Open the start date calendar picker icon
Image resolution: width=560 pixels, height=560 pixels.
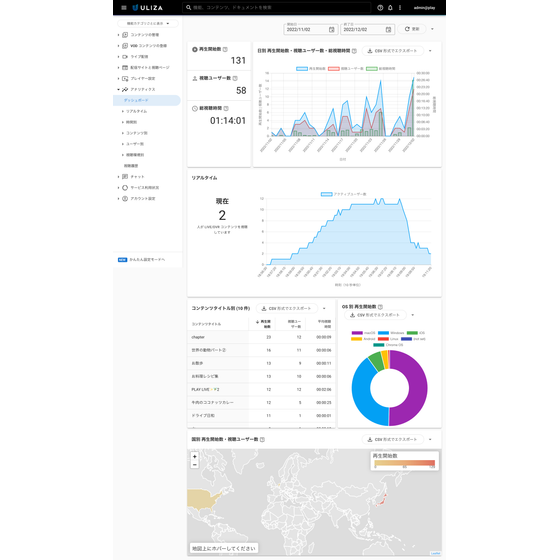pos(331,30)
